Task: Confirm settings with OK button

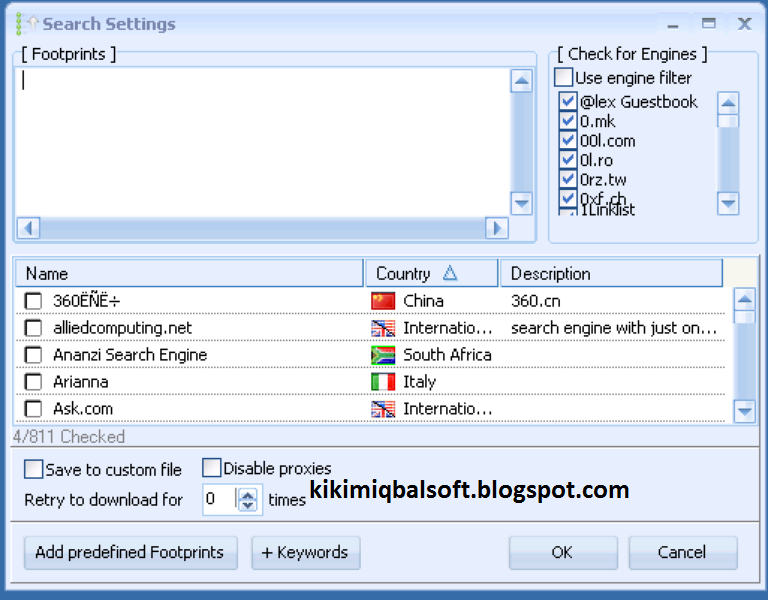Action: (x=563, y=552)
